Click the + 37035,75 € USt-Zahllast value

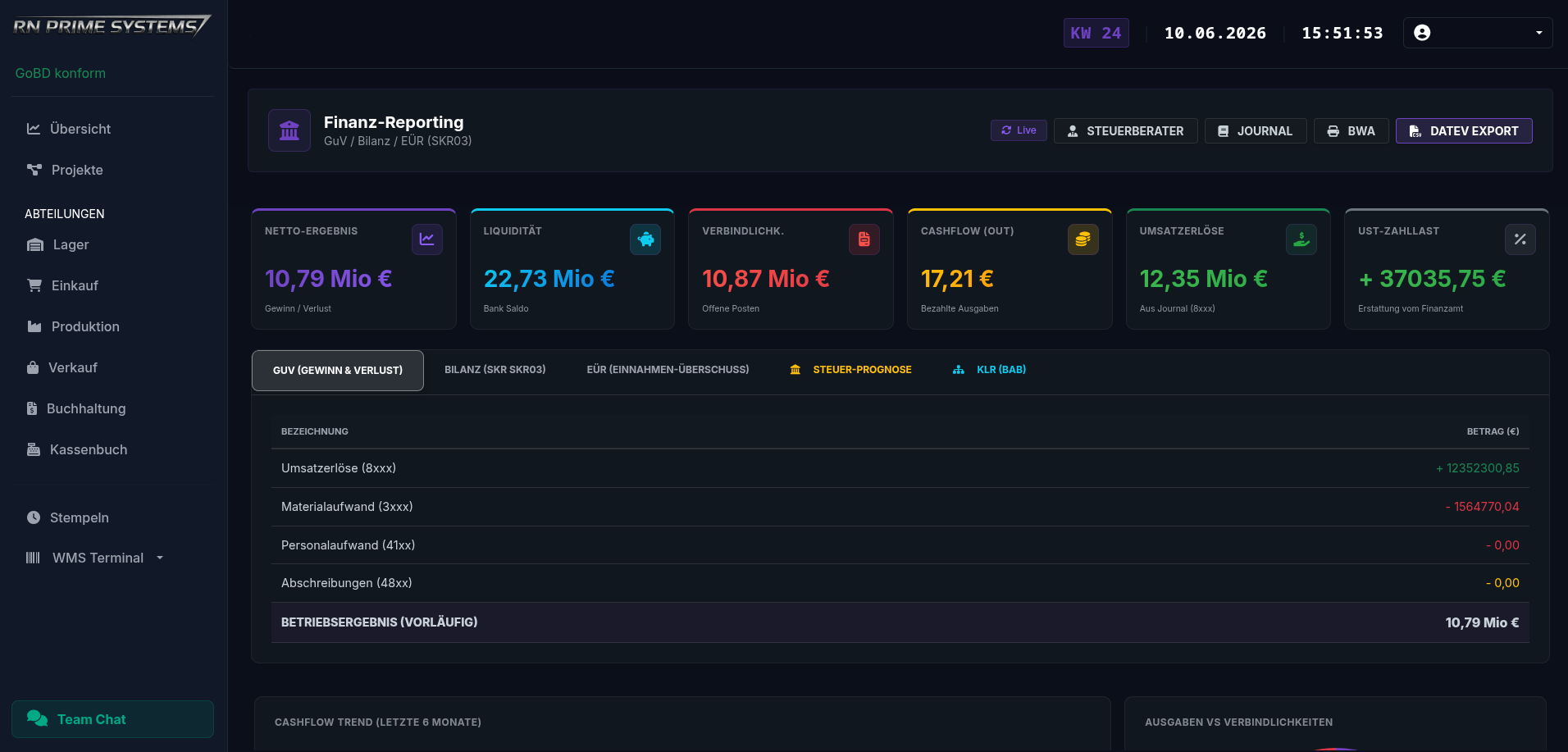coord(1432,279)
